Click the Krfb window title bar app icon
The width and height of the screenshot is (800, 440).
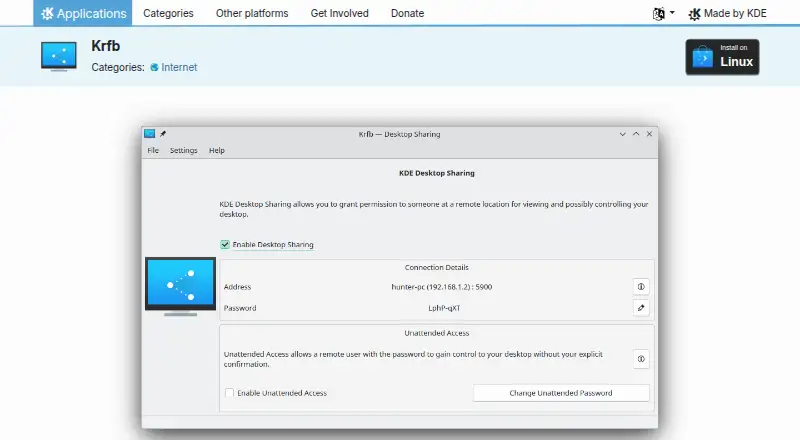tap(149, 134)
